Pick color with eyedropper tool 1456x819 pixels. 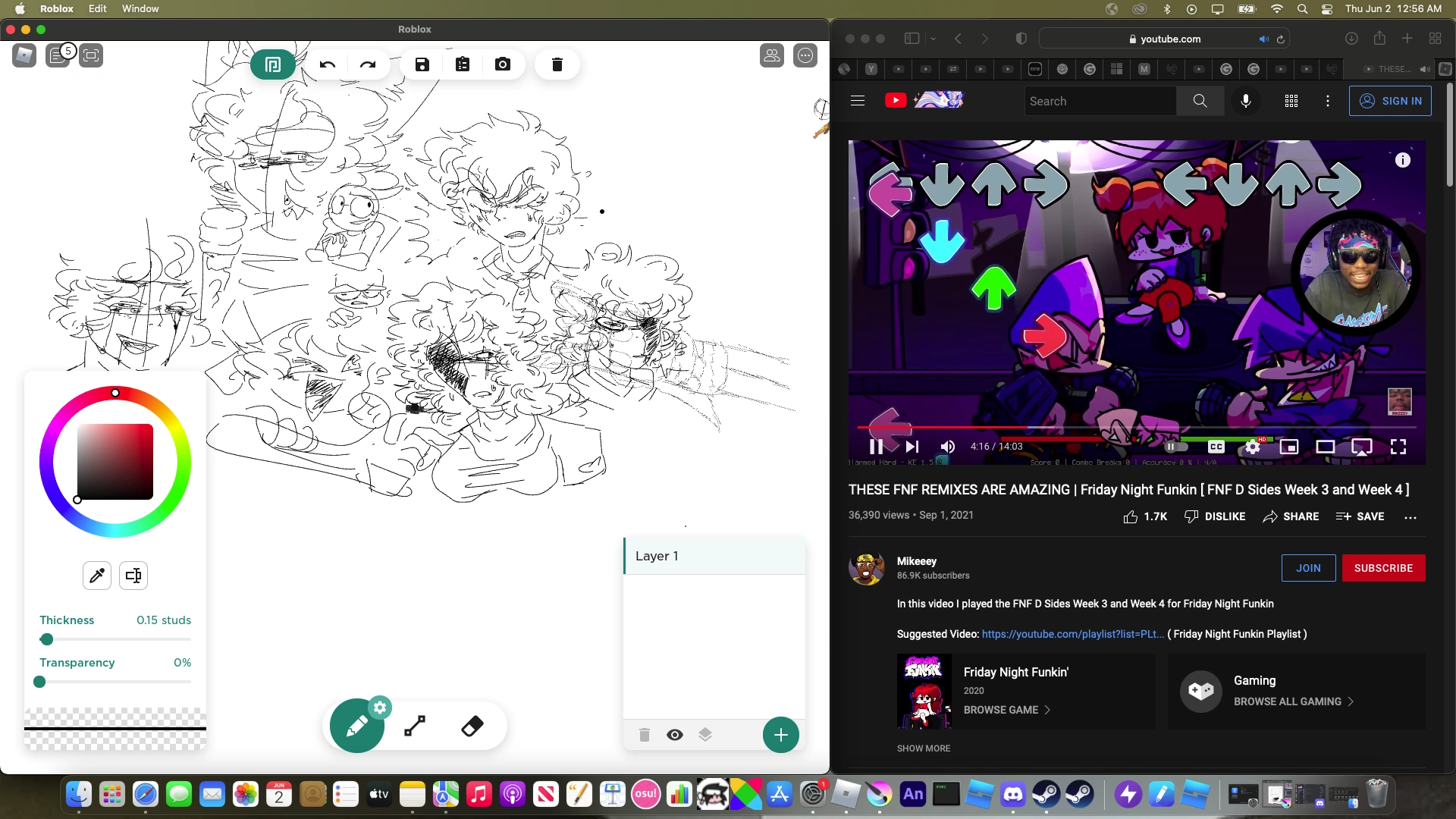[x=97, y=576]
